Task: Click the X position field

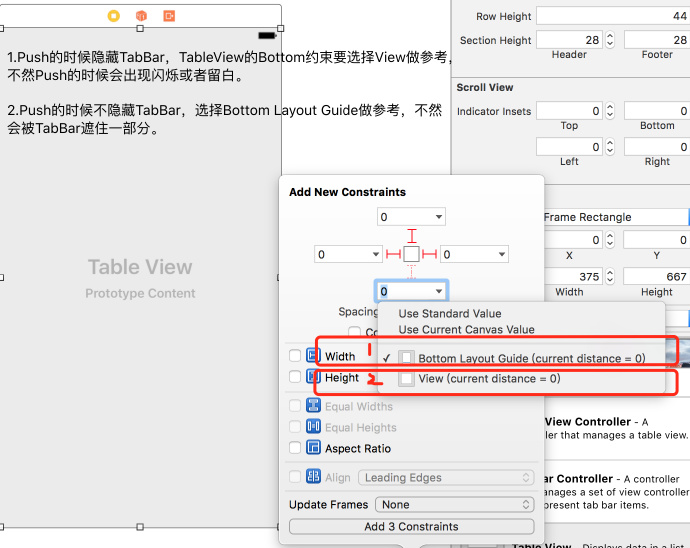Action: (x=573, y=240)
